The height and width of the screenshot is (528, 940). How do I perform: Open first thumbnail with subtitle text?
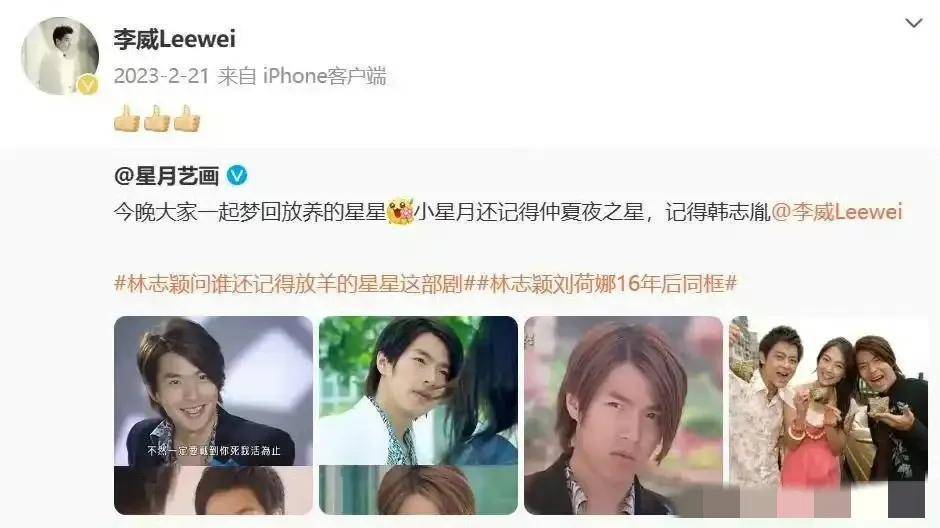(213, 415)
